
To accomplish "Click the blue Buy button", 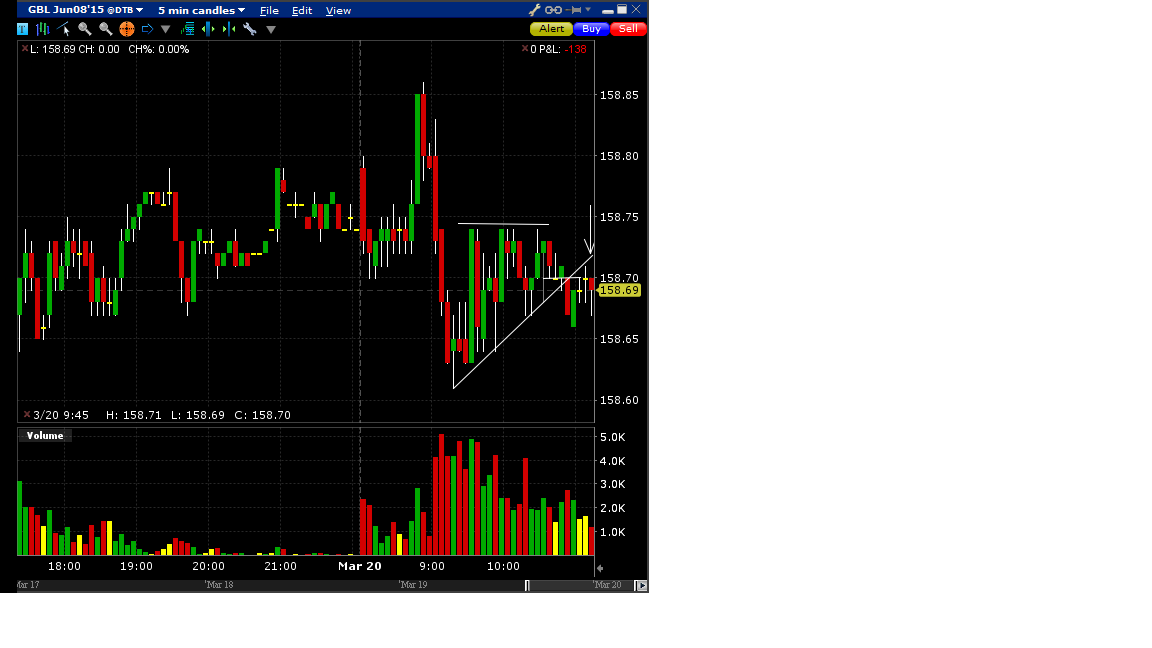I will 591,29.
